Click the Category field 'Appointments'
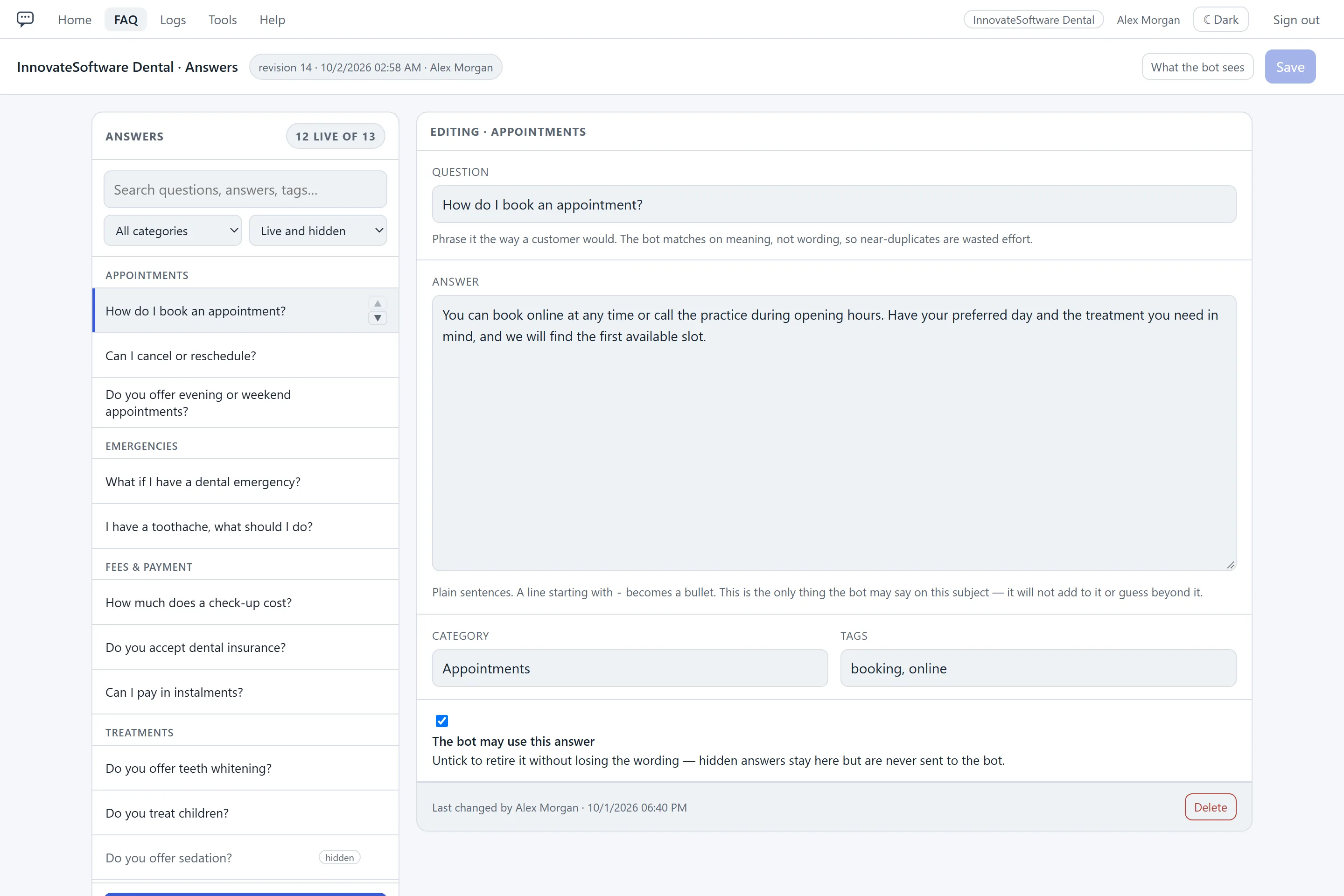Viewport: 1344px width, 896px height. coord(630,668)
